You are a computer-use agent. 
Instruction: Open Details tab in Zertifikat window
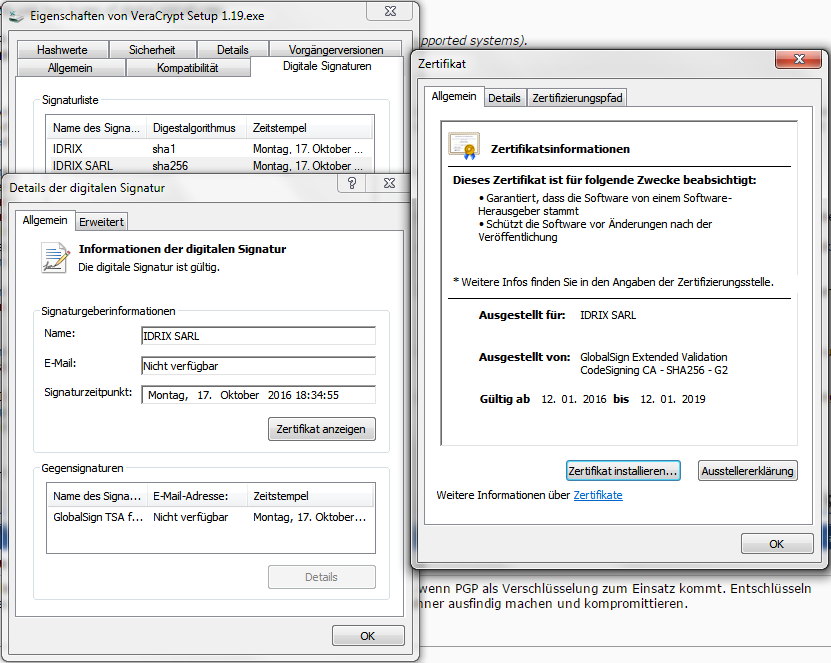[505, 98]
